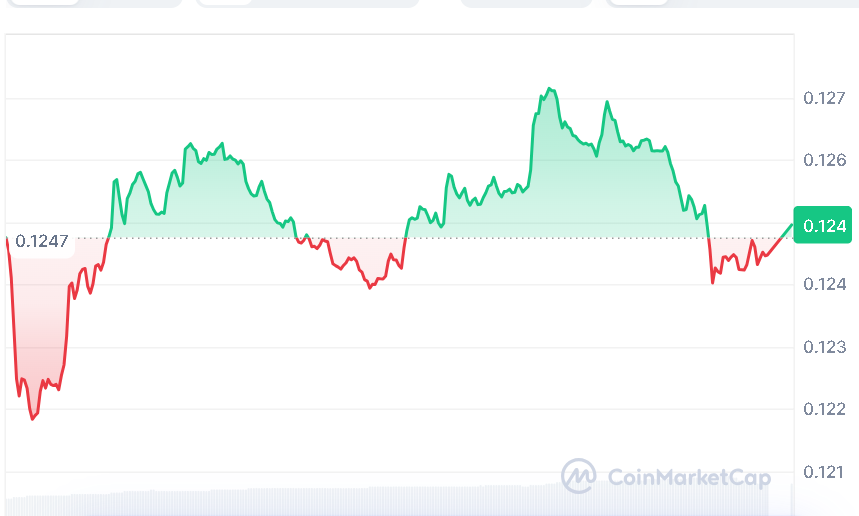Click the volume bars strip under the chart
This screenshot has height=516, width=859.
(400, 498)
